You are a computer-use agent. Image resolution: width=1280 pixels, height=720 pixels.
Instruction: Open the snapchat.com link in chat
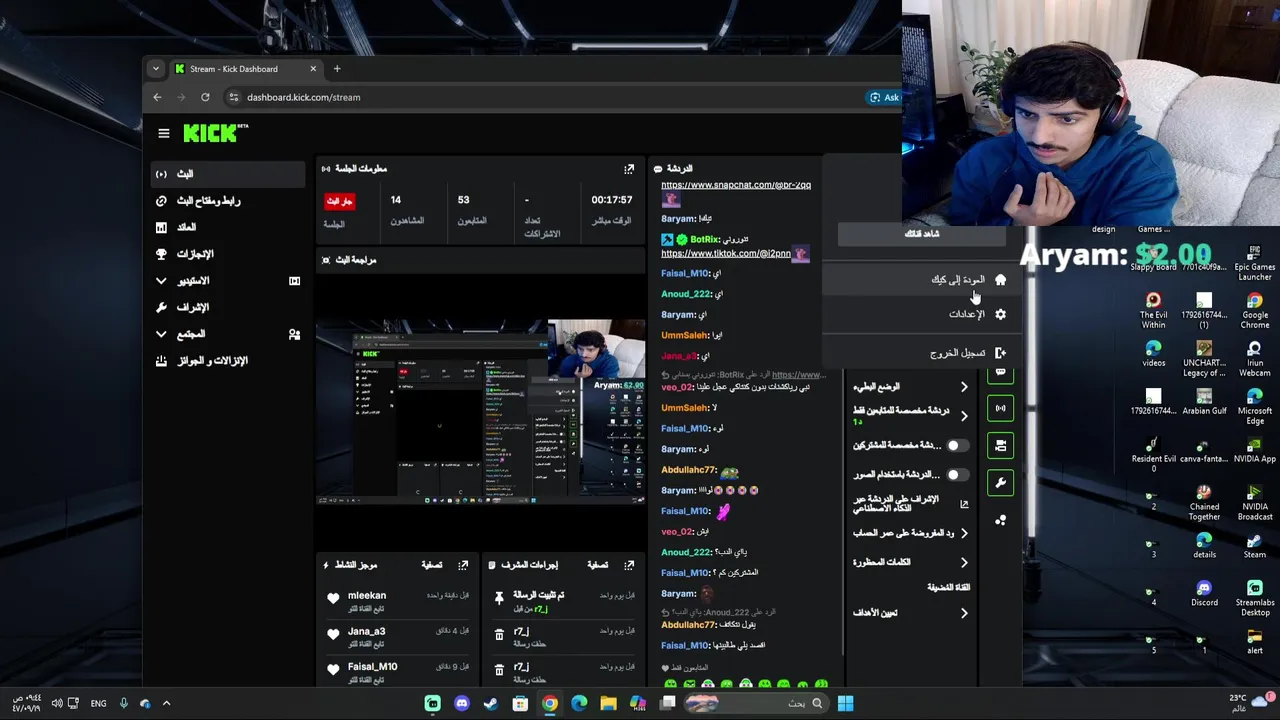736,185
